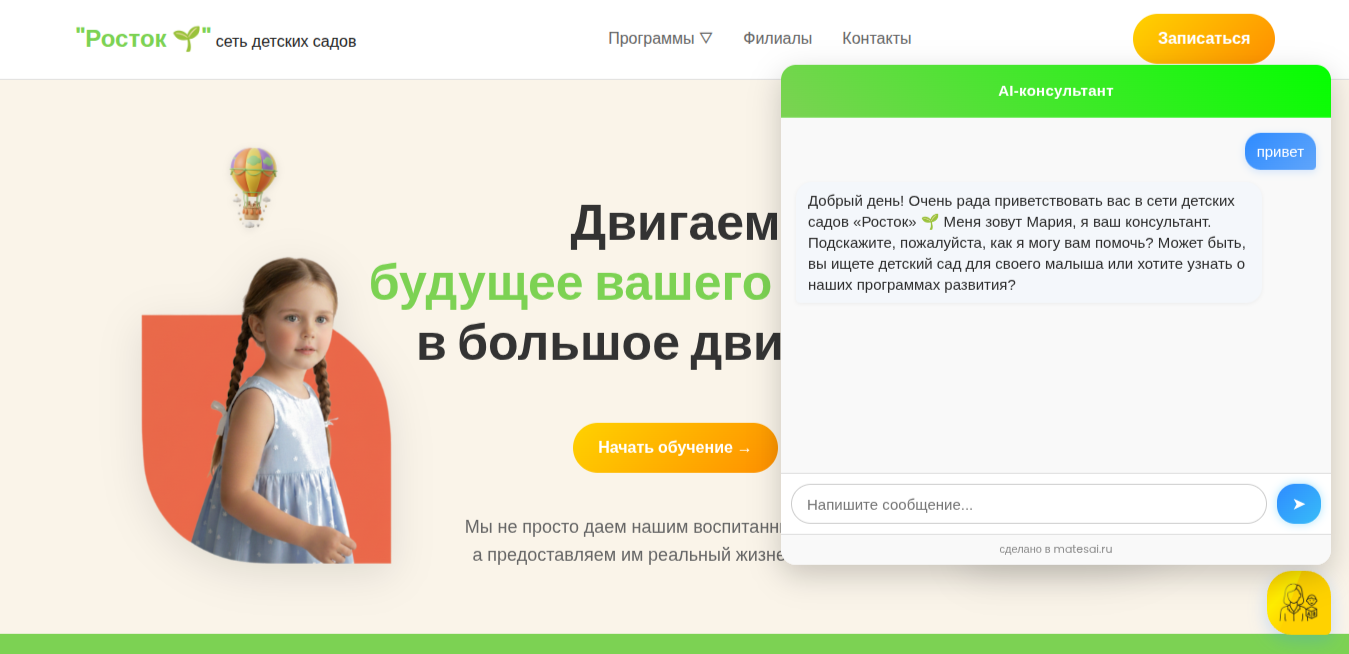Screen dimensions: 1349x654
Task: Open the Контакты navigation item
Action: (x=877, y=38)
